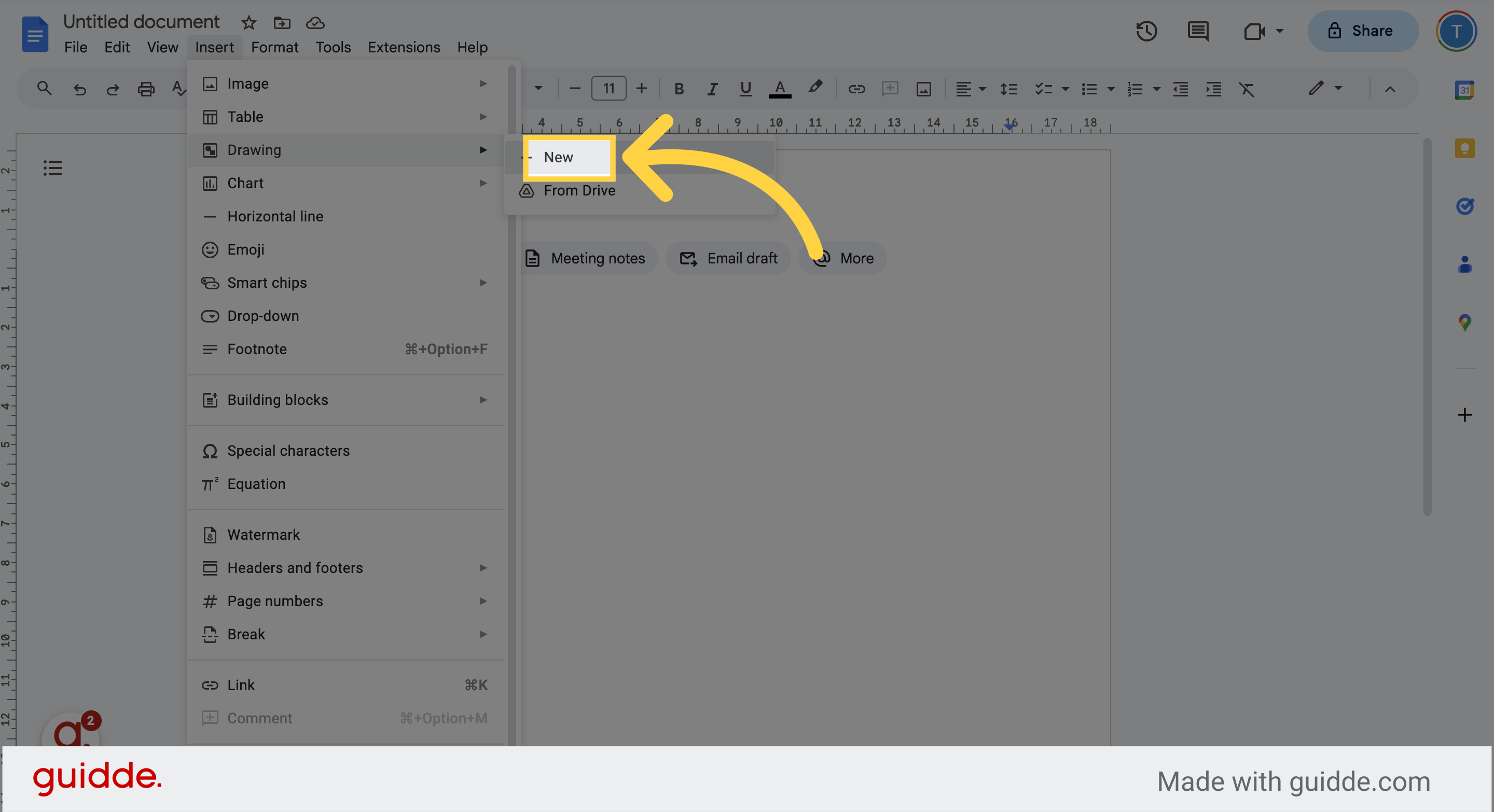The image size is (1494, 812).
Task: Expand the Table submenu
Action: (x=345, y=117)
